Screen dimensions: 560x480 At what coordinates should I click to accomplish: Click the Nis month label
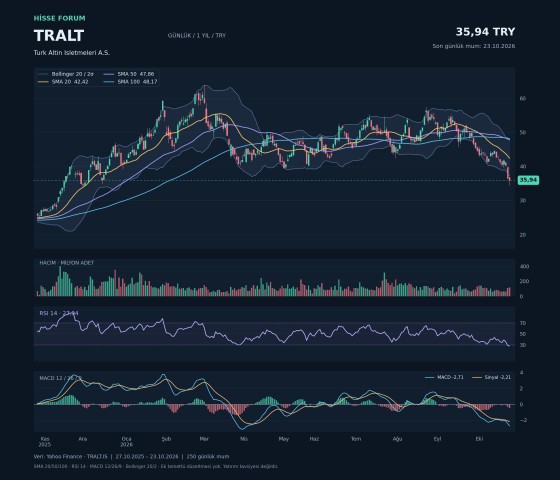pyautogui.click(x=244, y=439)
